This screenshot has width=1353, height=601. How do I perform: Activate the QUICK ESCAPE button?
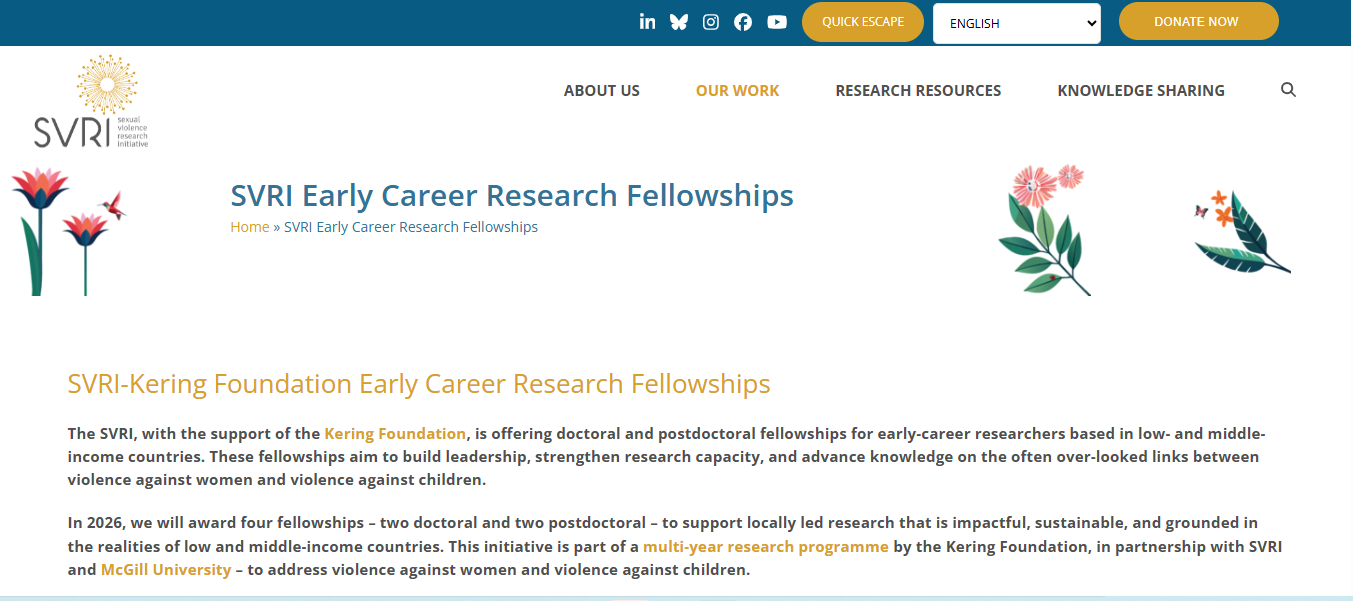pyautogui.click(x=862, y=20)
